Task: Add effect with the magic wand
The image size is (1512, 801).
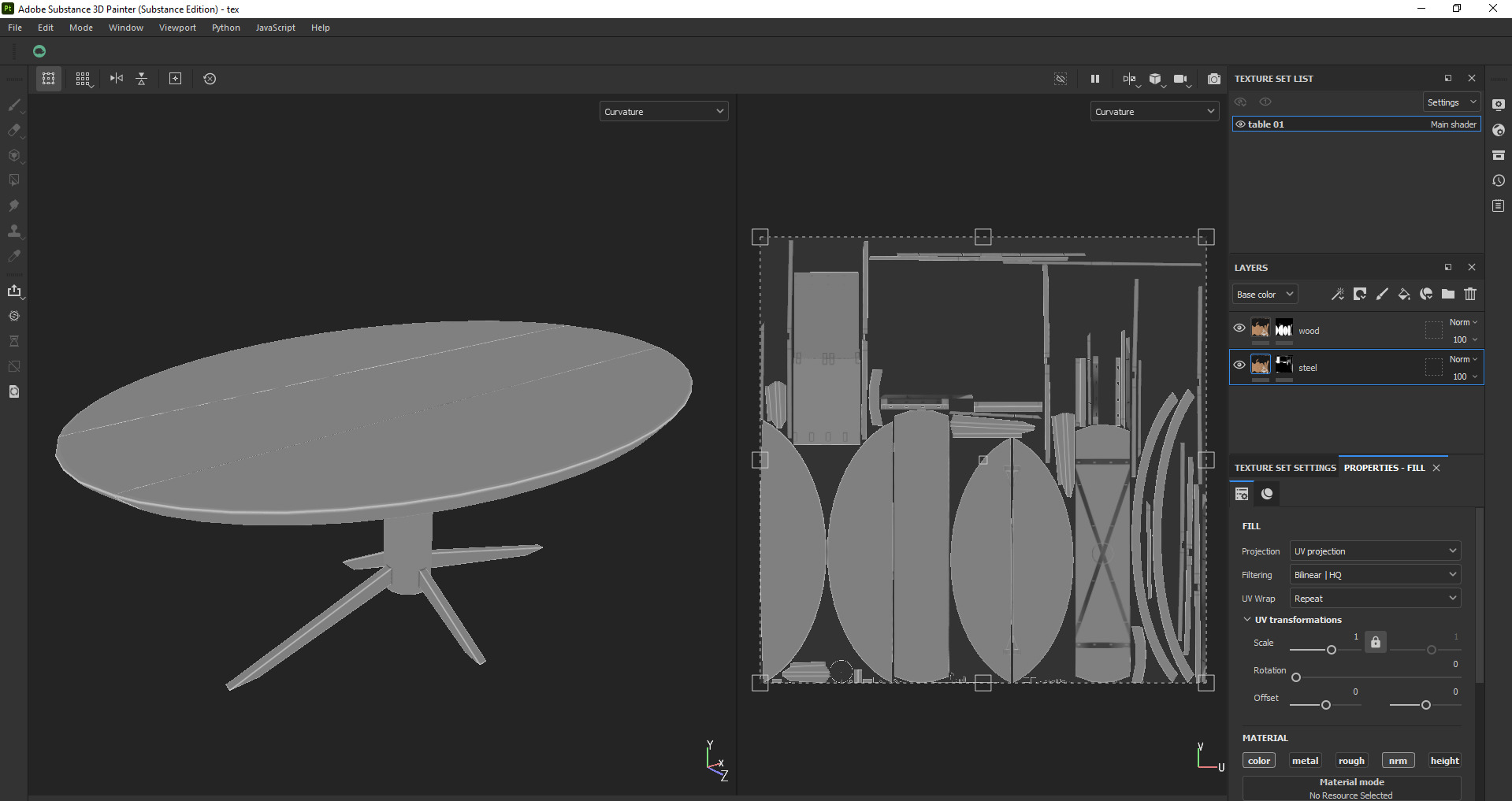Action: click(1338, 294)
